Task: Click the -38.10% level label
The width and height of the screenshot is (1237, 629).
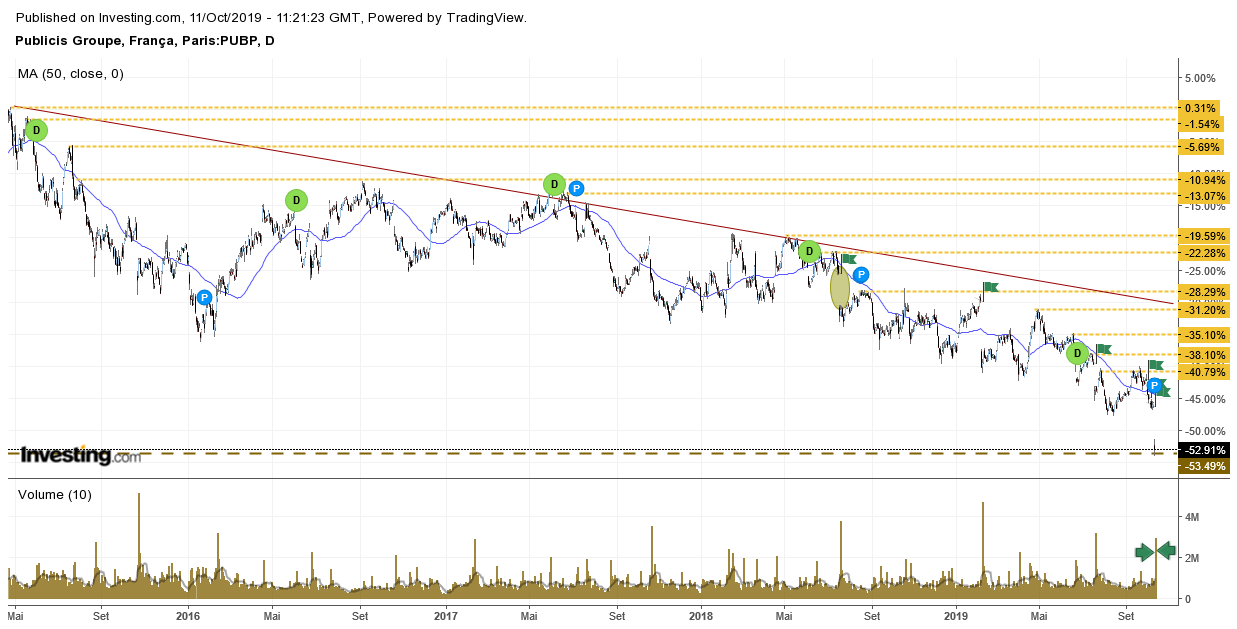Action: point(1204,355)
